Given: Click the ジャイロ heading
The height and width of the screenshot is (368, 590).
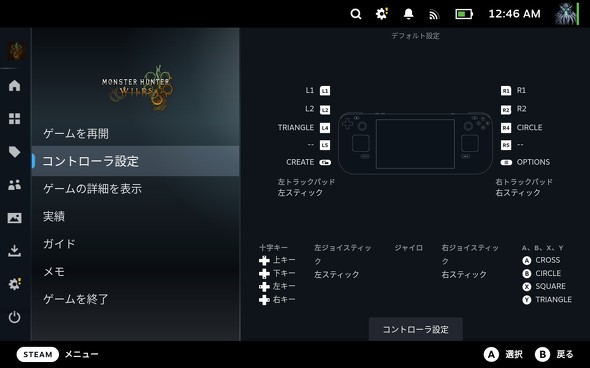Looking at the screenshot, I should coord(408,248).
